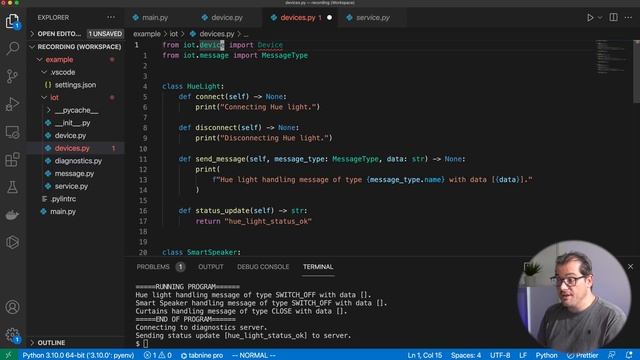
Task: Expand the Open Editors section
Action: click(x=76, y=33)
